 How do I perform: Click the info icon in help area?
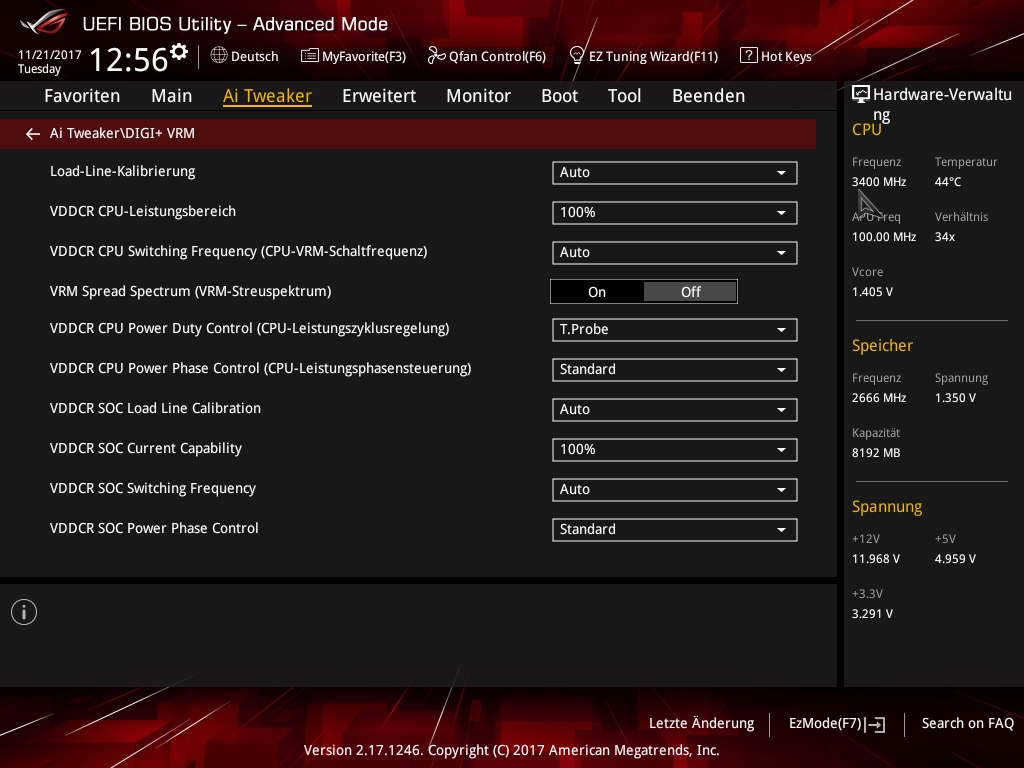pos(24,612)
